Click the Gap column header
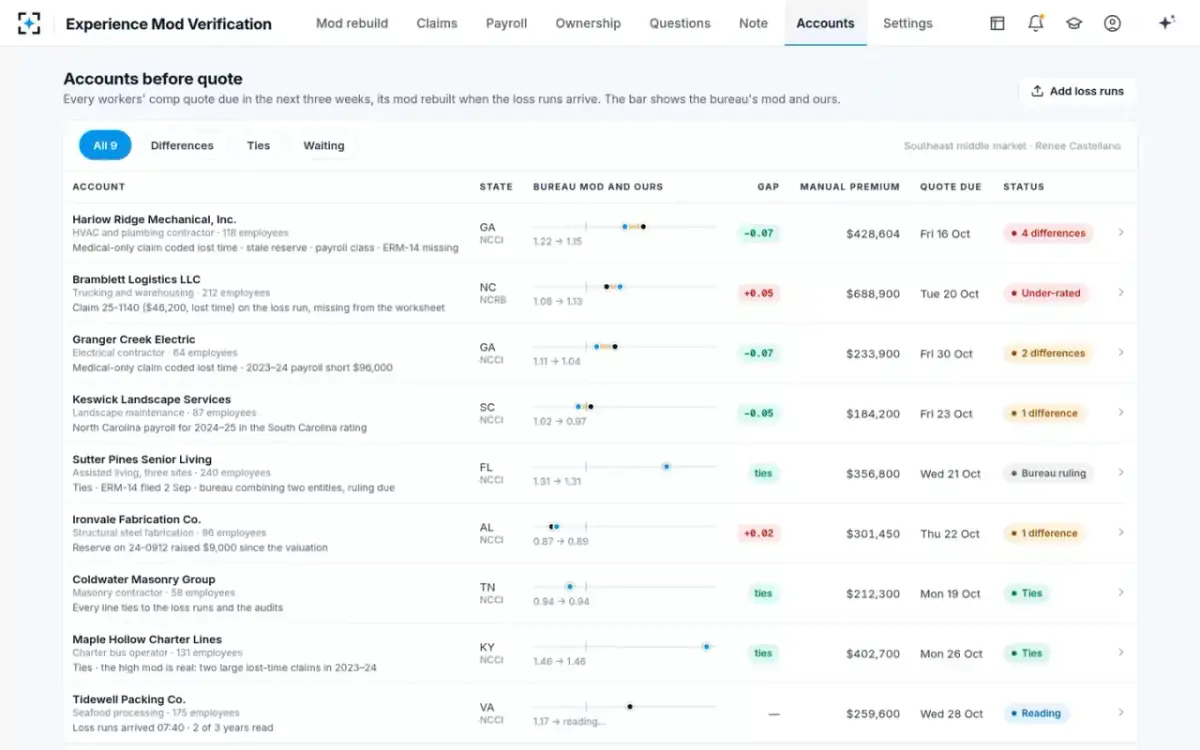1200x750 pixels. [768, 186]
